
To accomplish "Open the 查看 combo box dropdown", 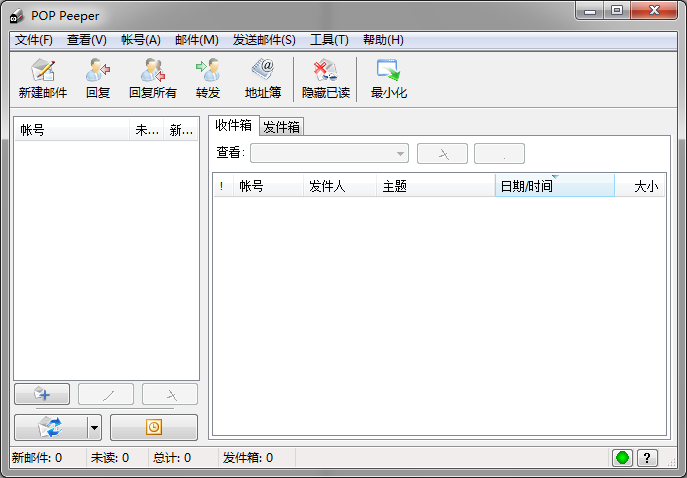I will [x=329, y=153].
